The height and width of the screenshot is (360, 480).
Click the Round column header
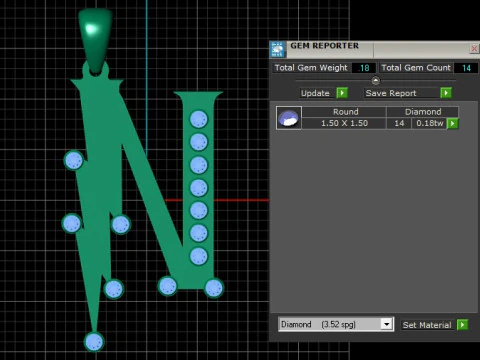point(344,112)
